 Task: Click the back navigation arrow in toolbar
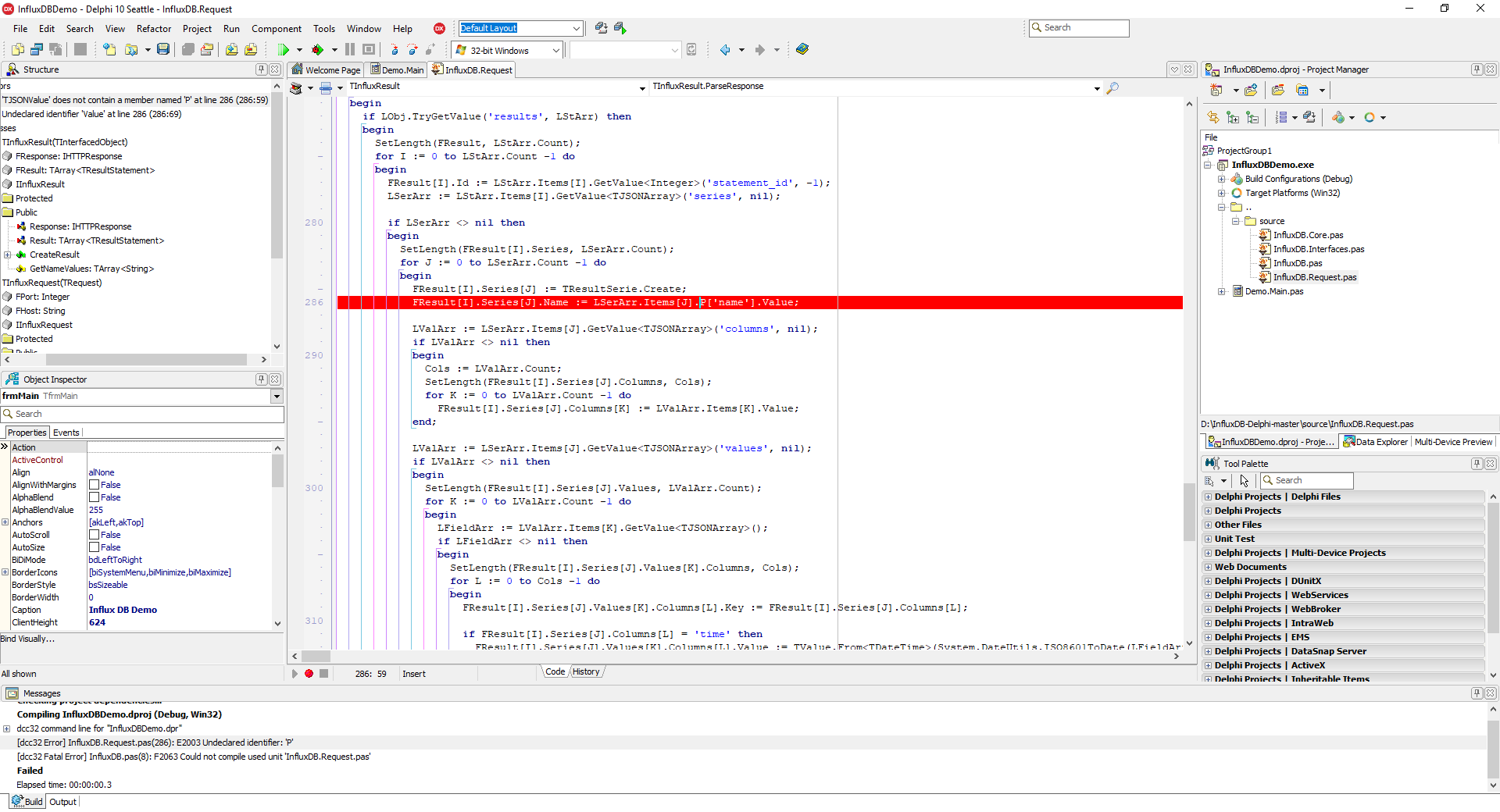[725, 50]
